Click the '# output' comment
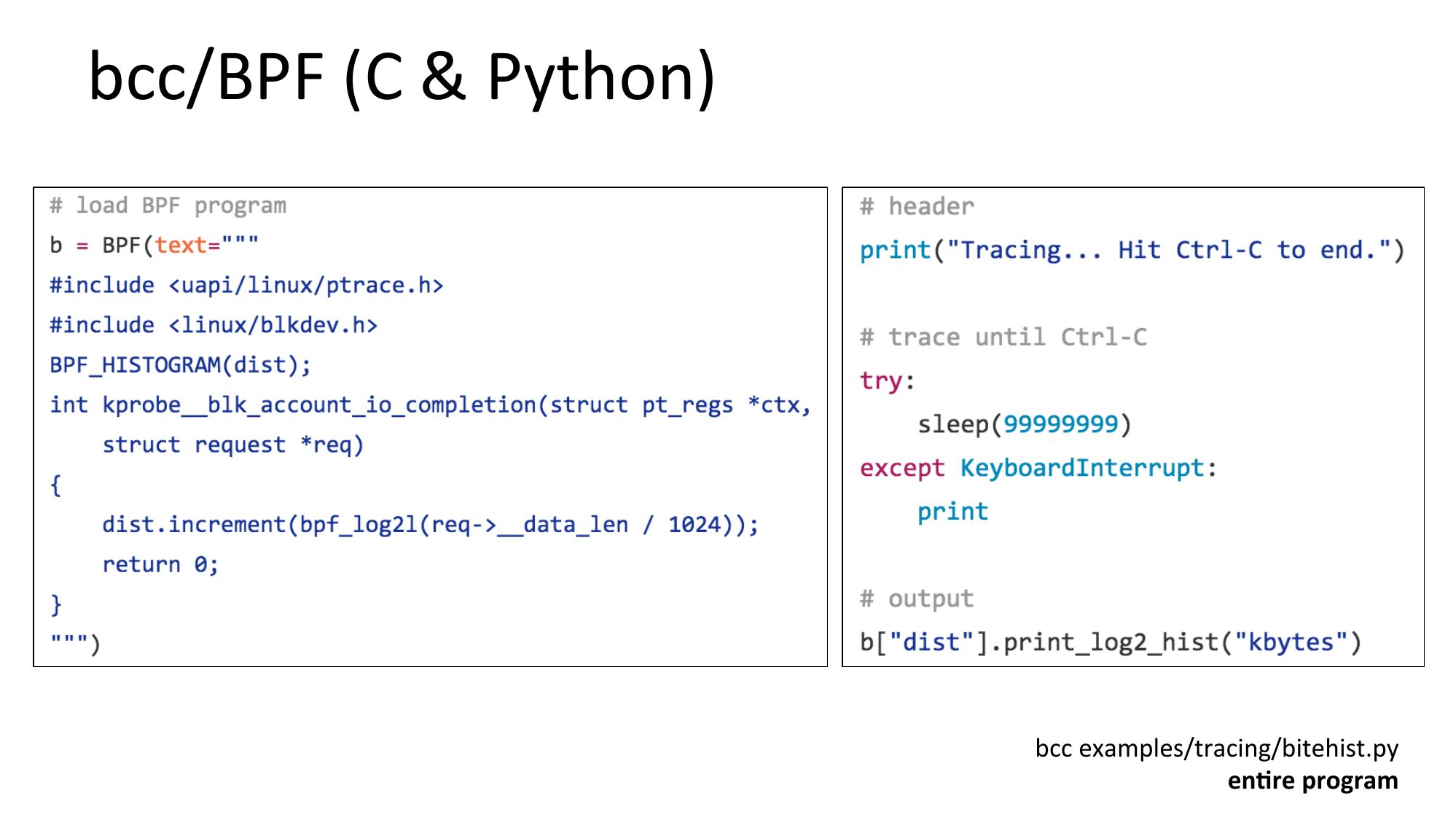 [x=917, y=599]
